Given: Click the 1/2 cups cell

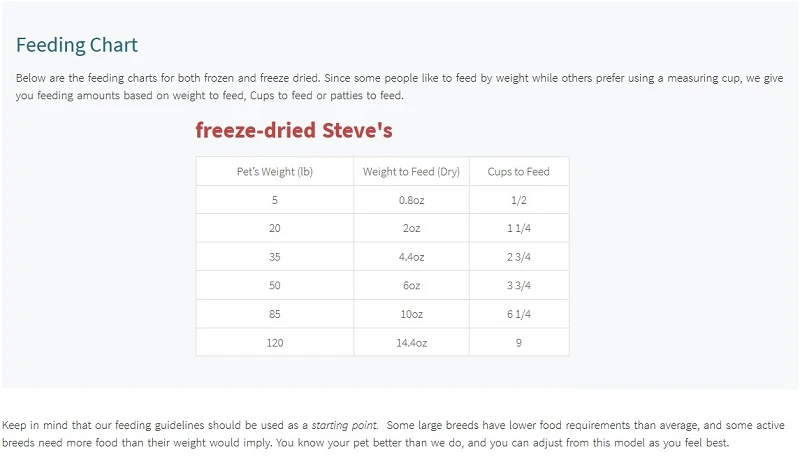Looking at the screenshot, I should (519, 200).
